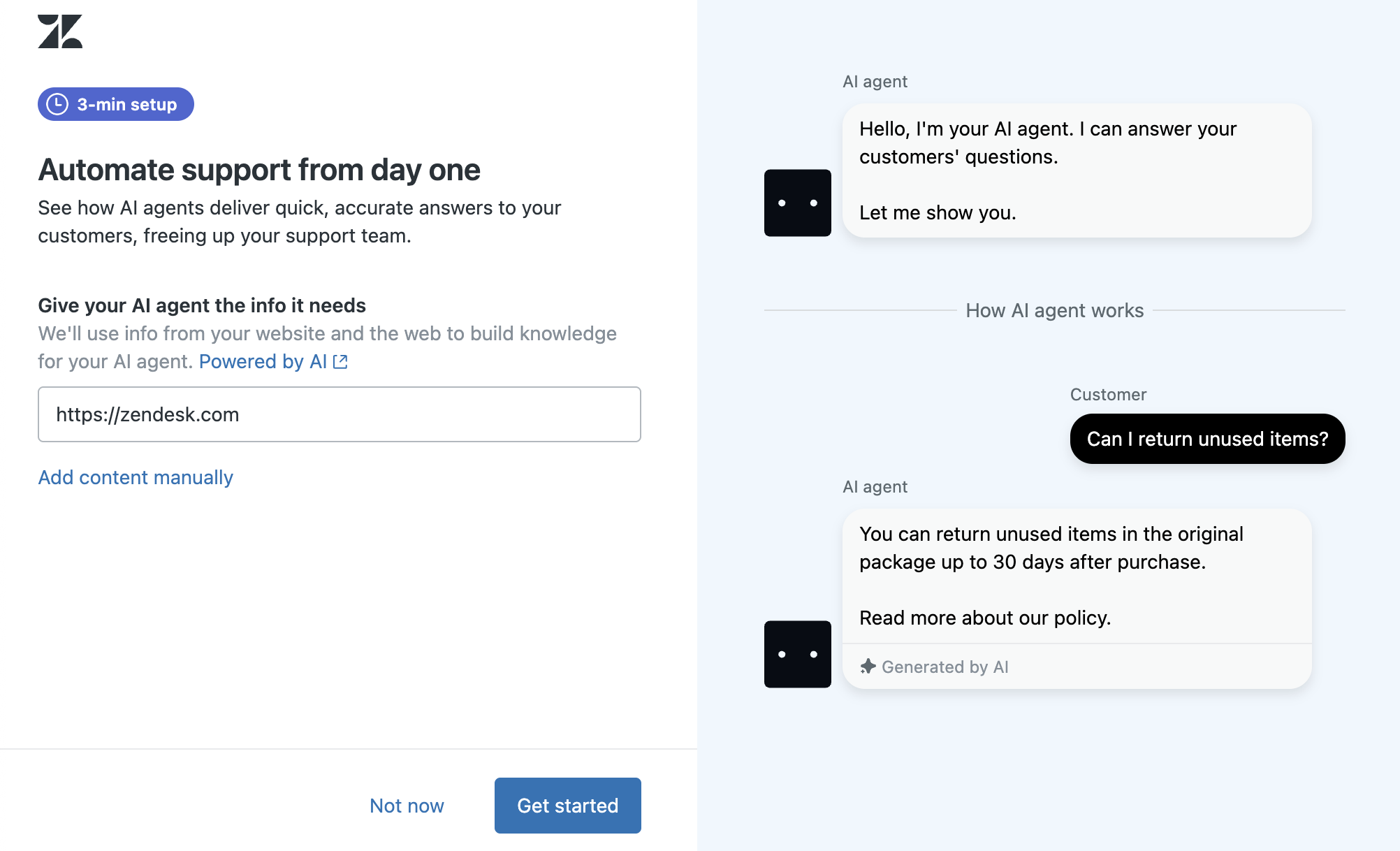1400x851 pixels.
Task: Click the Zendesk logo icon
Action: pyautogui.click(x=60, y=31)
